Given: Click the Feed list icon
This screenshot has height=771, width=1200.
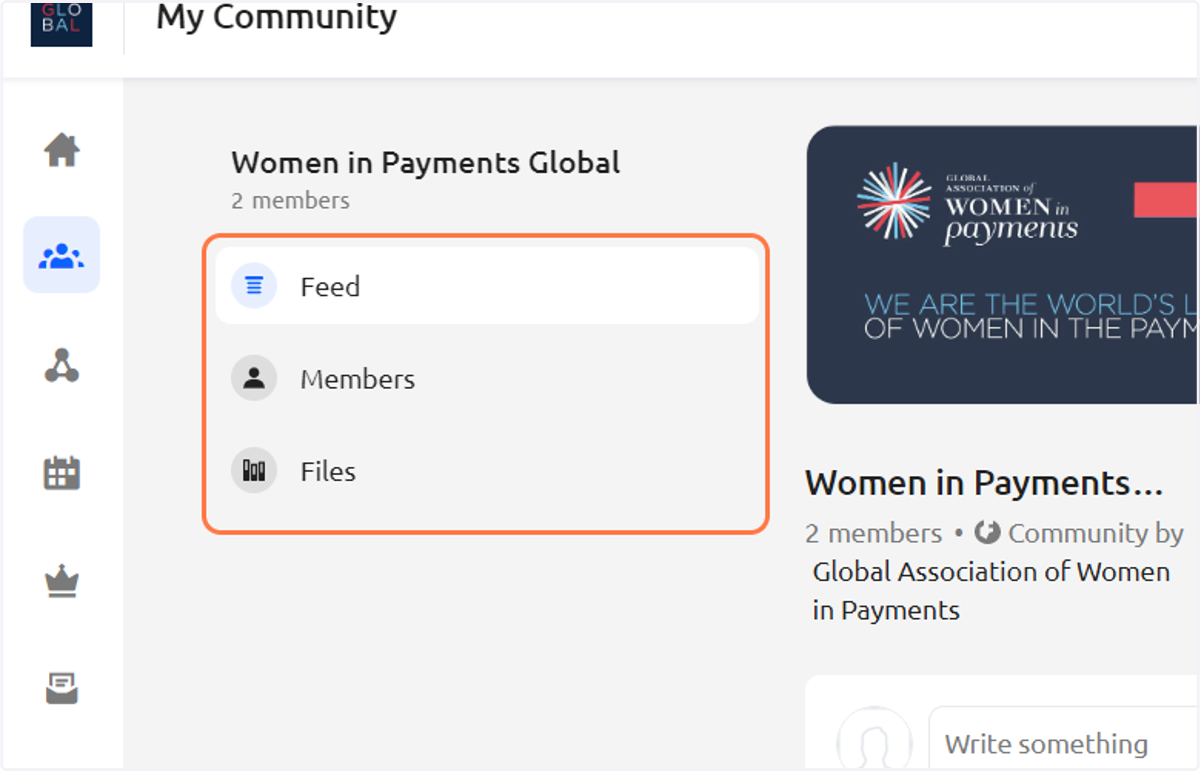Looking at the screenshot, I should 254,286.
